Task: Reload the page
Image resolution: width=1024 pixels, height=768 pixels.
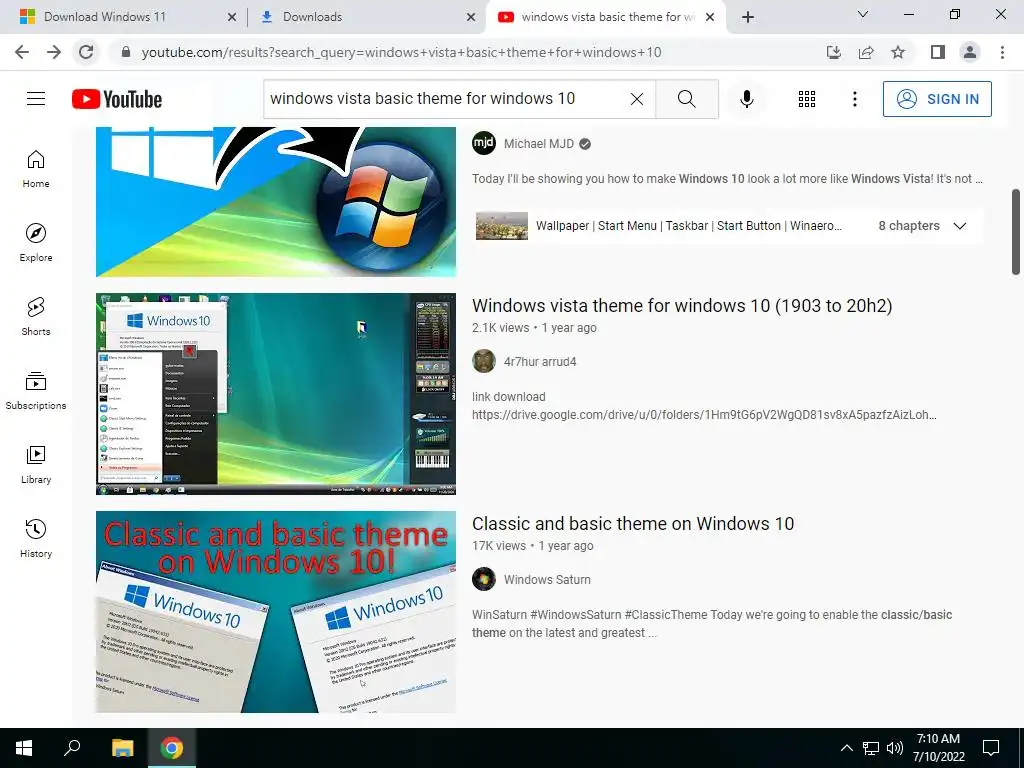Action: (86, 52)
